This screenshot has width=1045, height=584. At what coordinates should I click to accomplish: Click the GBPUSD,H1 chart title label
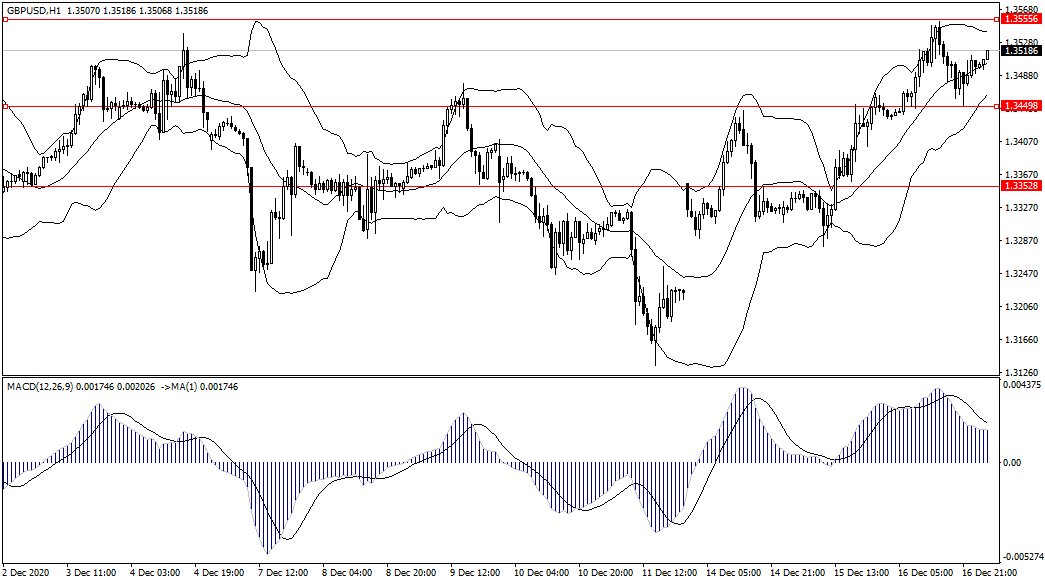(29, 8)
